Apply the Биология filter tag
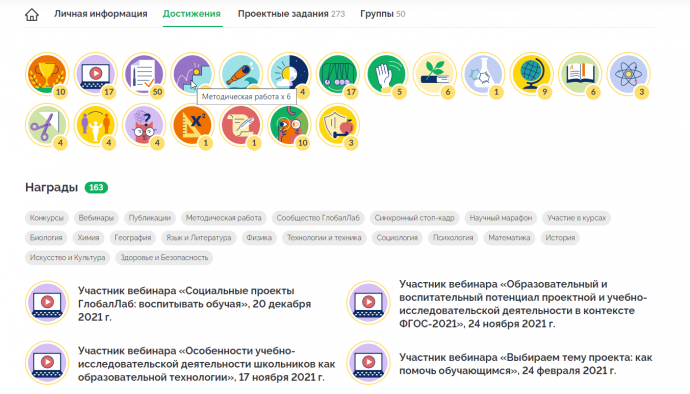Viewport: 690px width, 394px height. (46, 238)
